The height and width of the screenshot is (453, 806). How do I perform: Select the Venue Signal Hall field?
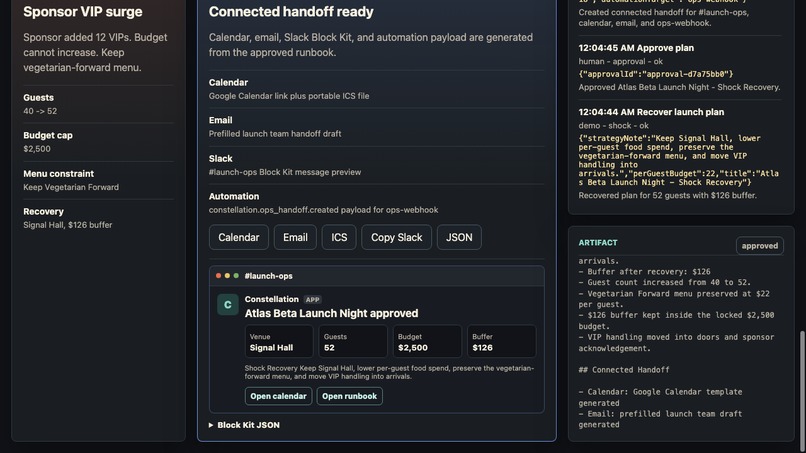point(279,341)
